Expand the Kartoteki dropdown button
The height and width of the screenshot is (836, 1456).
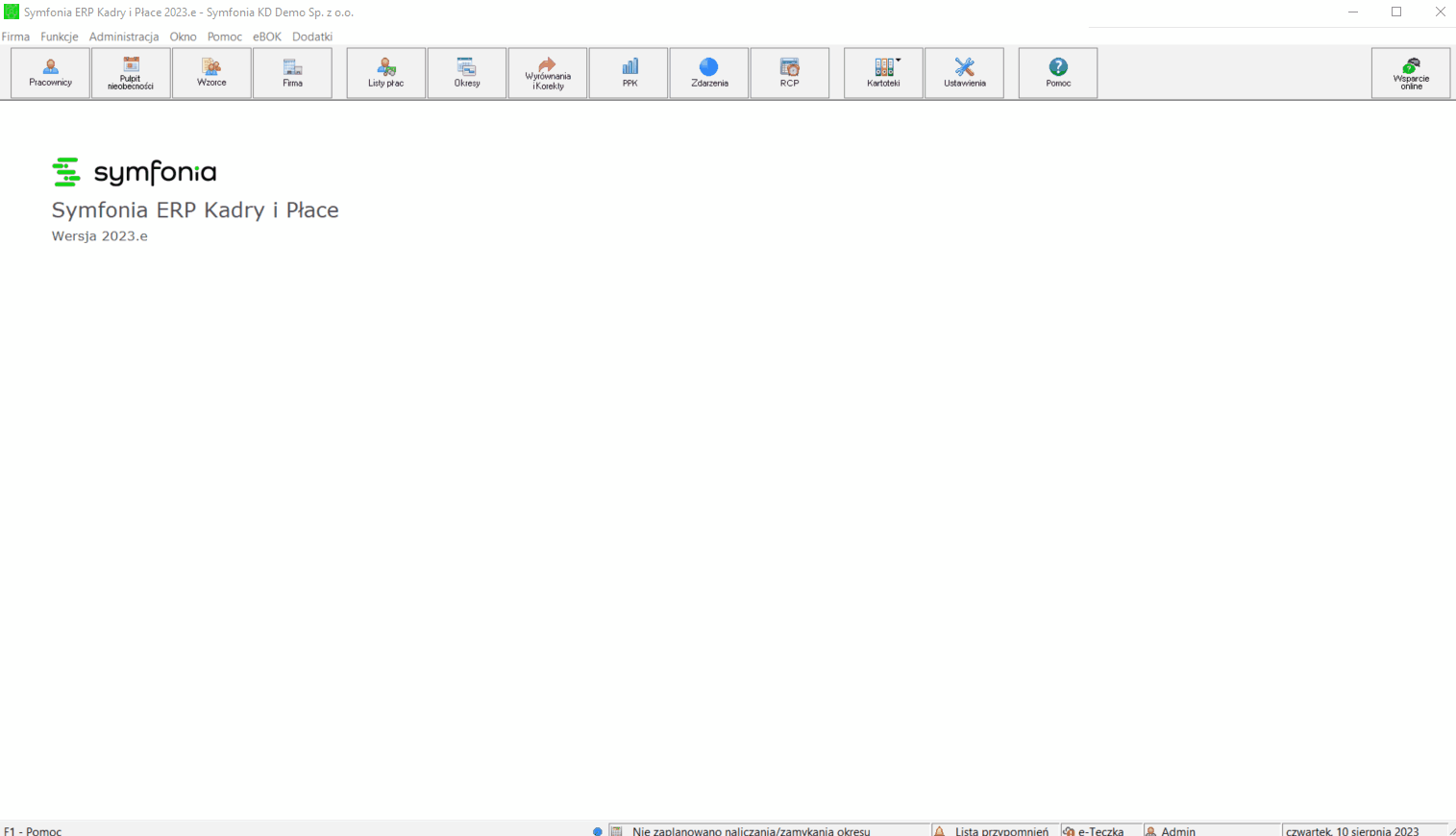click(x=883, y=73)
